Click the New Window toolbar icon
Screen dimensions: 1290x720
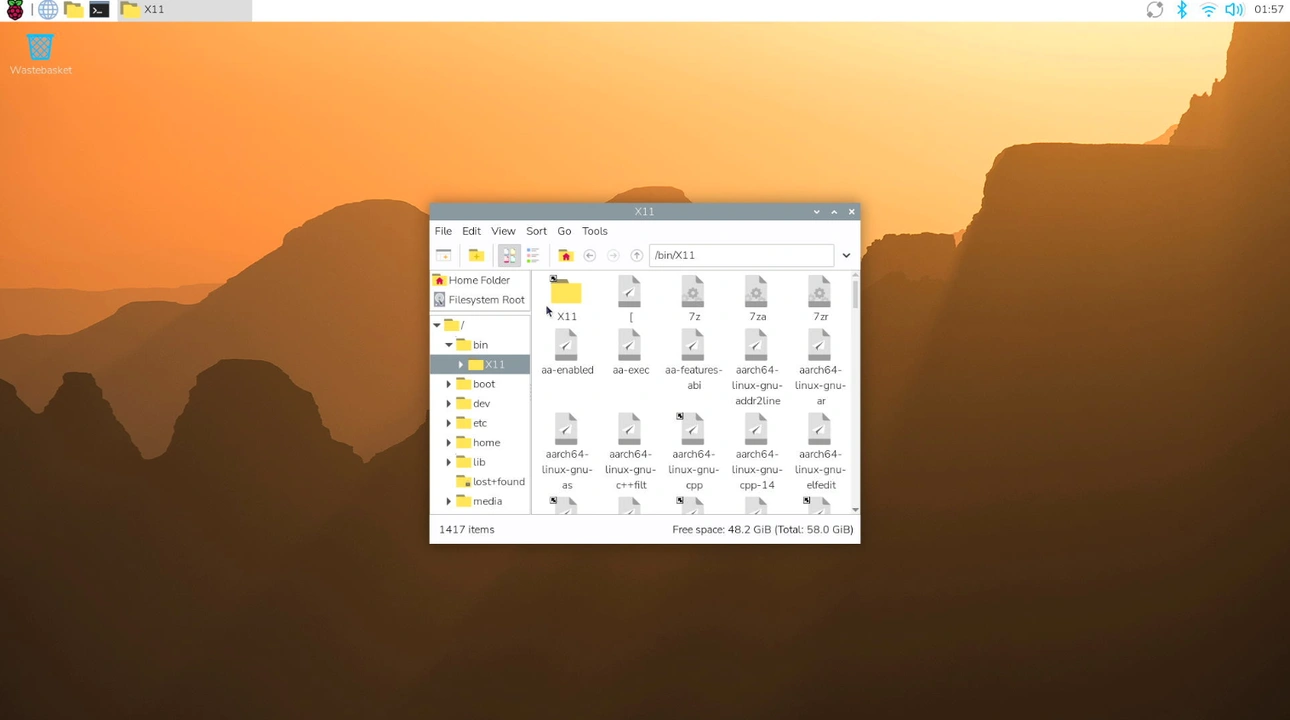444,256
